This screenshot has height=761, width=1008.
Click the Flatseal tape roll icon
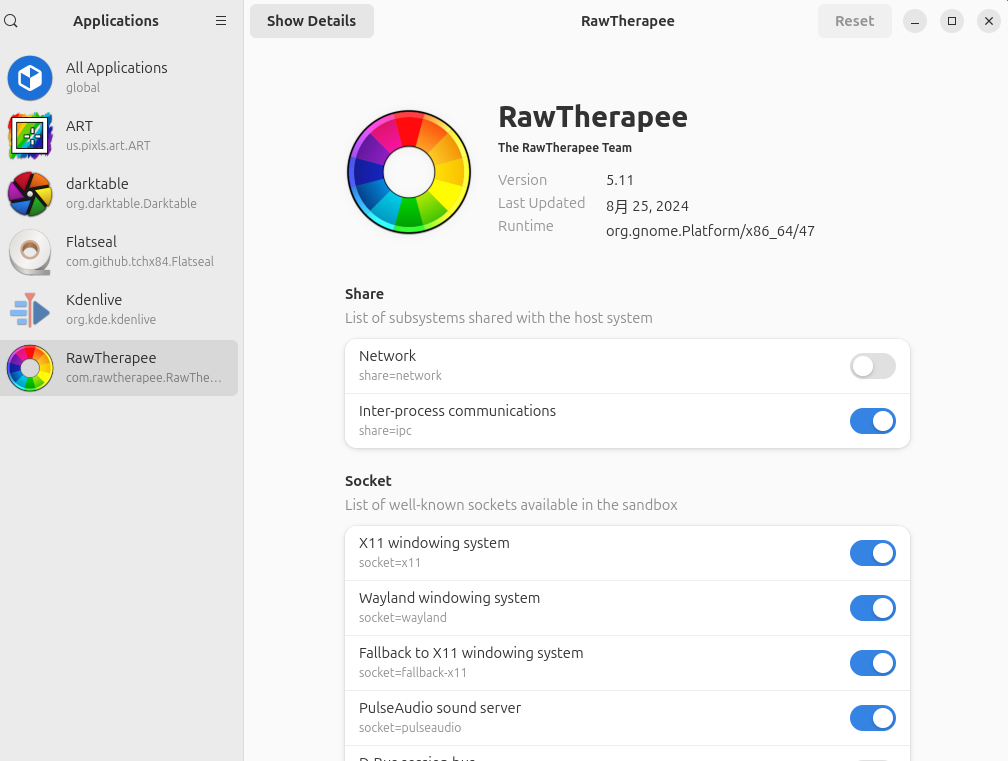click(x=30, y=251)
